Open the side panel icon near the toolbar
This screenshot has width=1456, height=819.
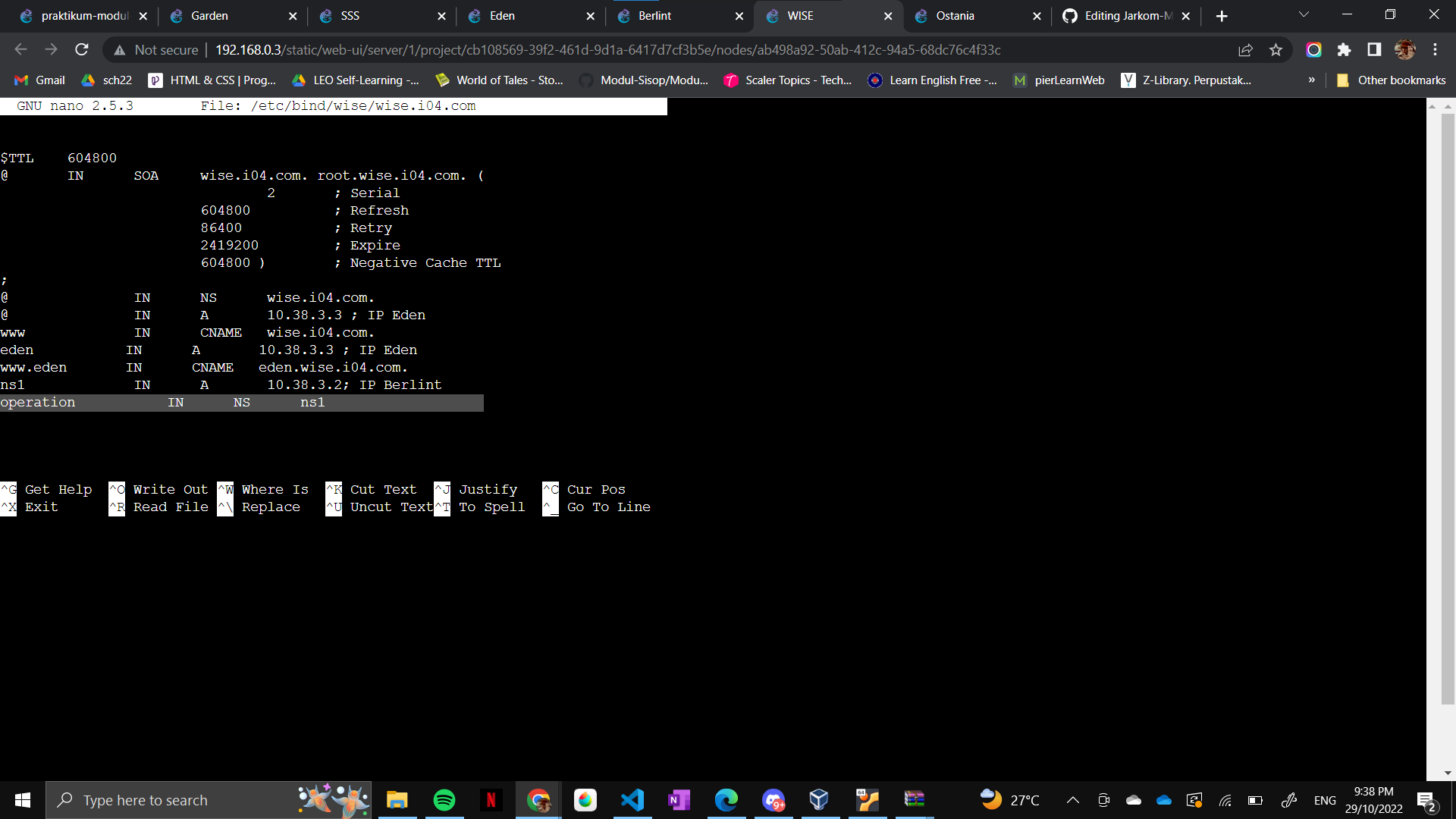pos(1374,49)
